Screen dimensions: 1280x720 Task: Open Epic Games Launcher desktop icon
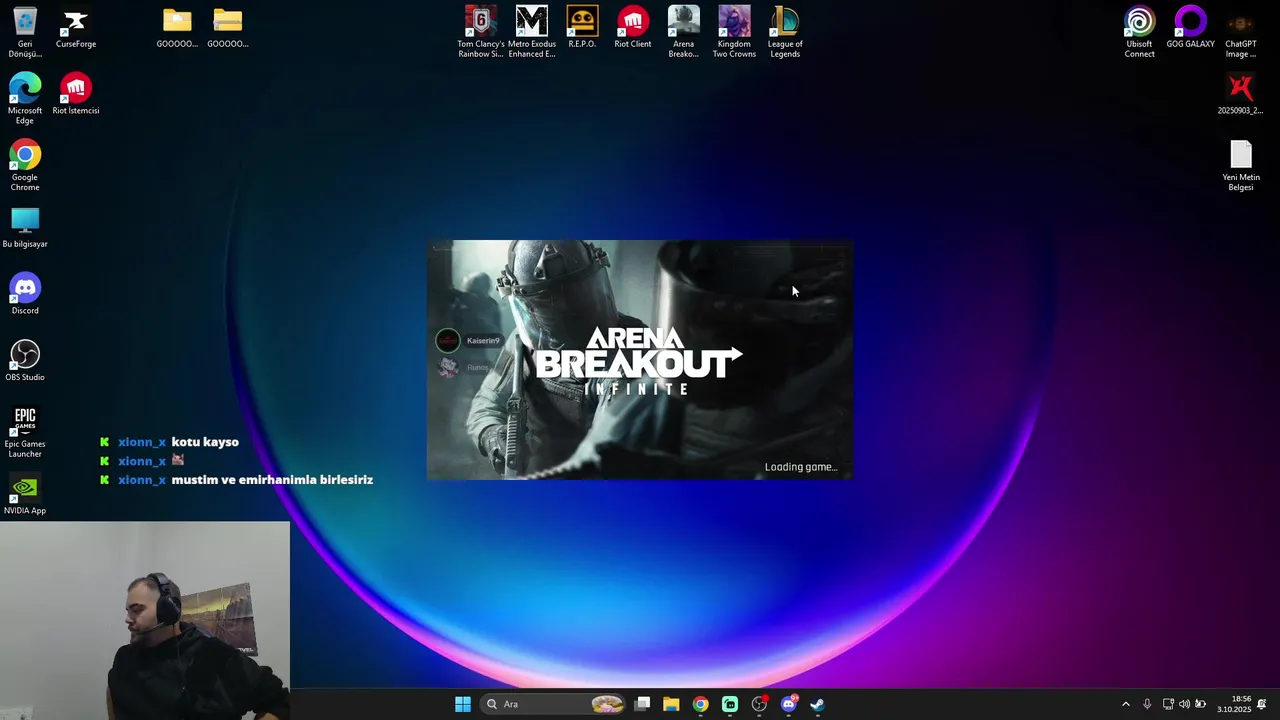(x=25, y=432)
